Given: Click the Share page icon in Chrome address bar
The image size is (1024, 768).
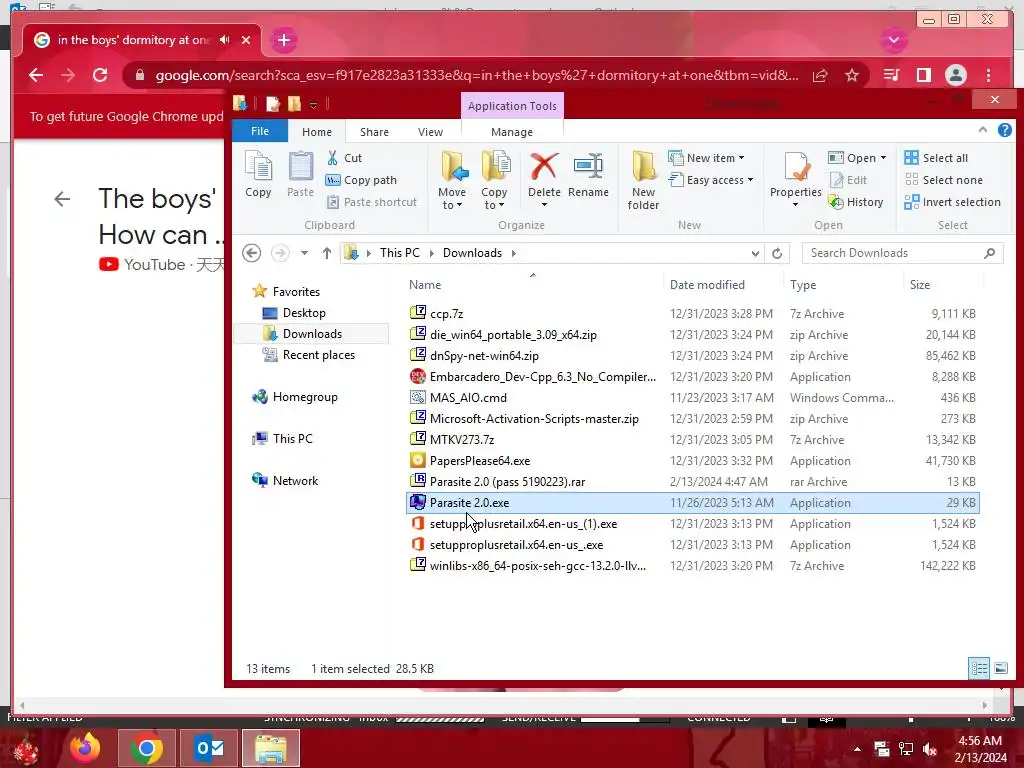Looking at the screenshot, I should [x=820, y=76].
